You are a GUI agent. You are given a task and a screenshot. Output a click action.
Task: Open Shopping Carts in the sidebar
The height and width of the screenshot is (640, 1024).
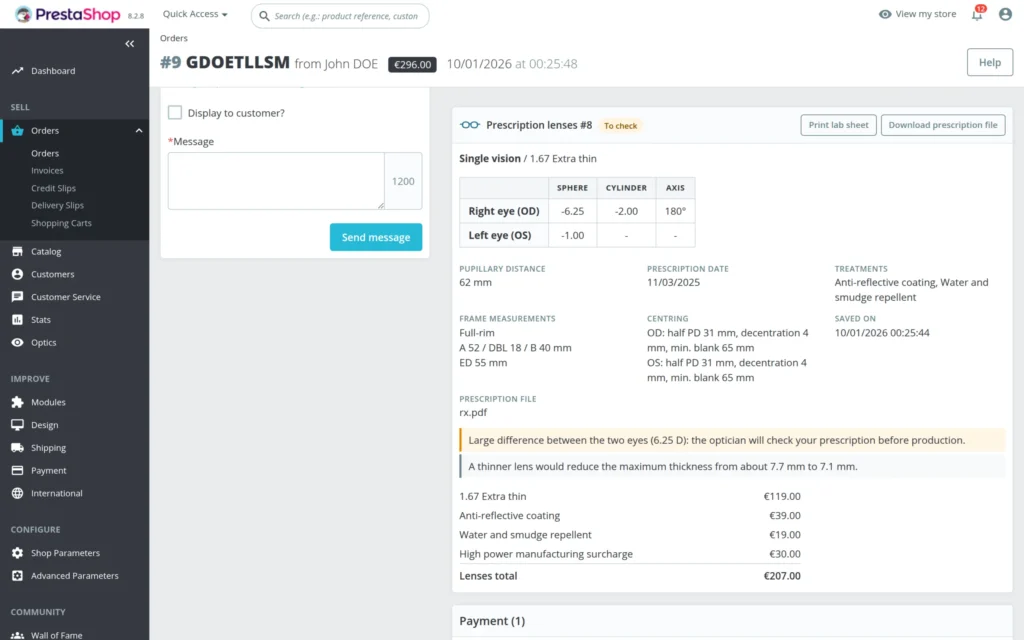point(61,223)
